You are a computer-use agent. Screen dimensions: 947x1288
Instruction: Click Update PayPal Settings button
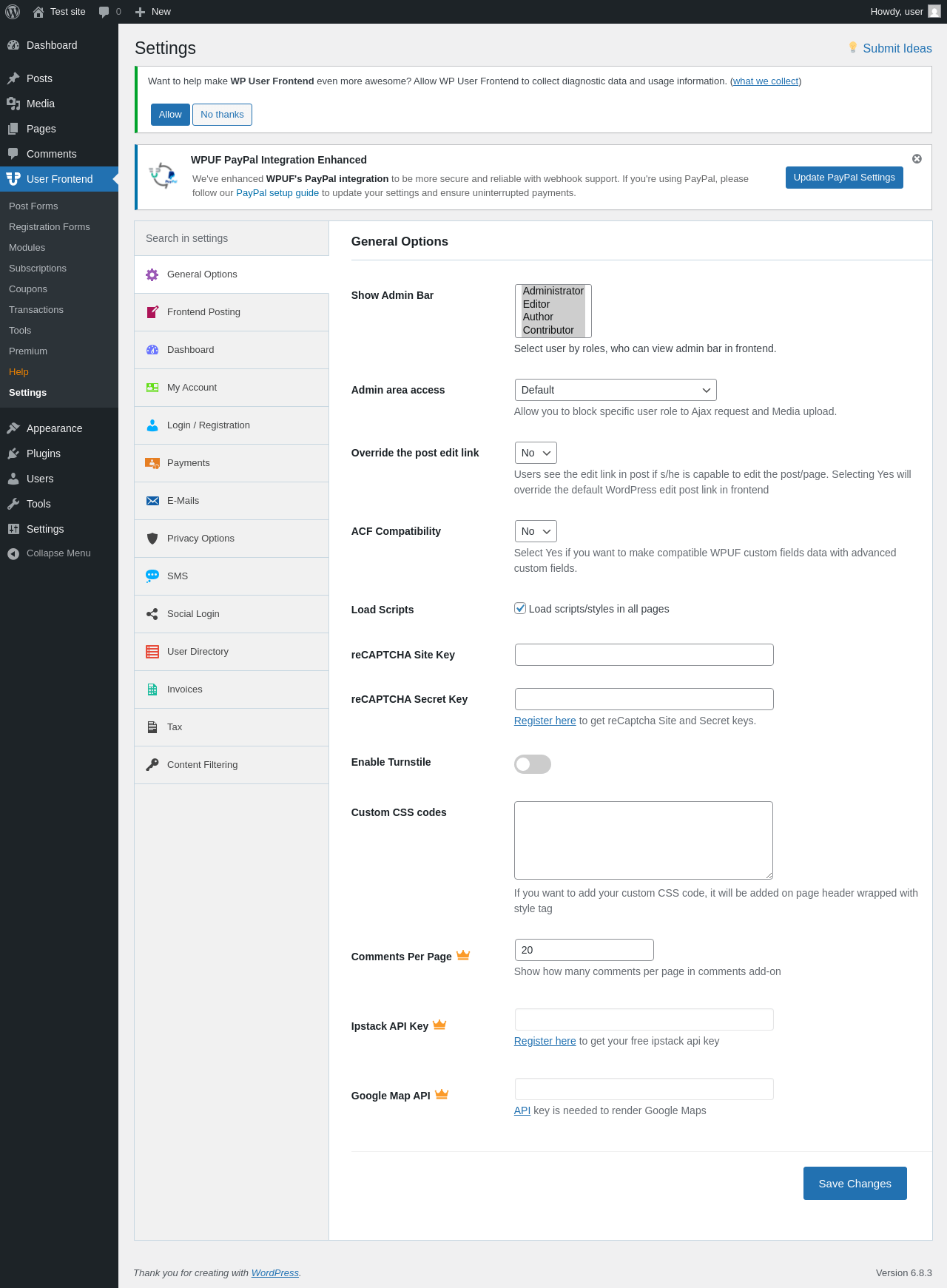pyautogui.click(x=844, y=178)
